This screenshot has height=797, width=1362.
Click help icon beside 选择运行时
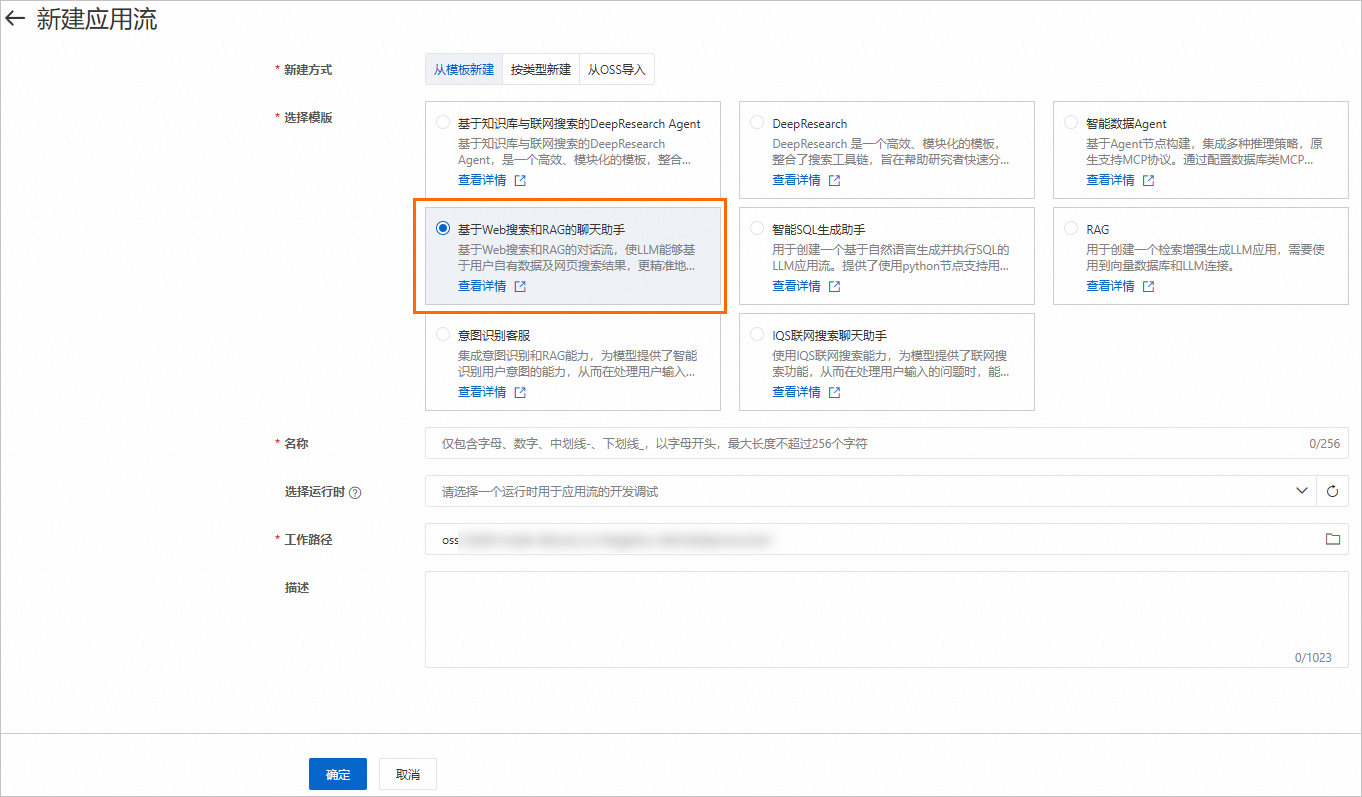click(355, 492)
